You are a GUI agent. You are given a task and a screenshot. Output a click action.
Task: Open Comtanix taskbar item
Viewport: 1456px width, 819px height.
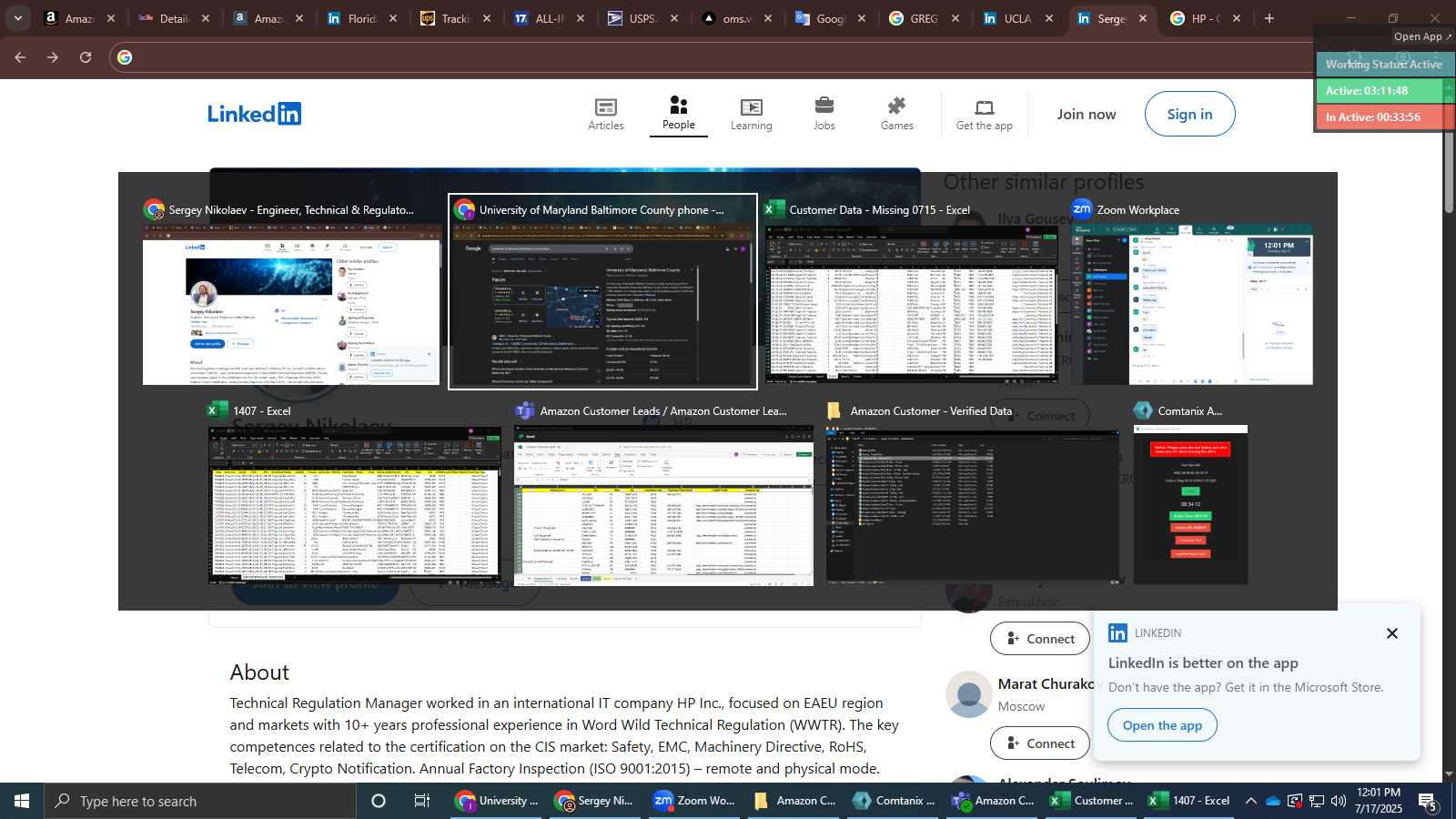pos(894,801)
